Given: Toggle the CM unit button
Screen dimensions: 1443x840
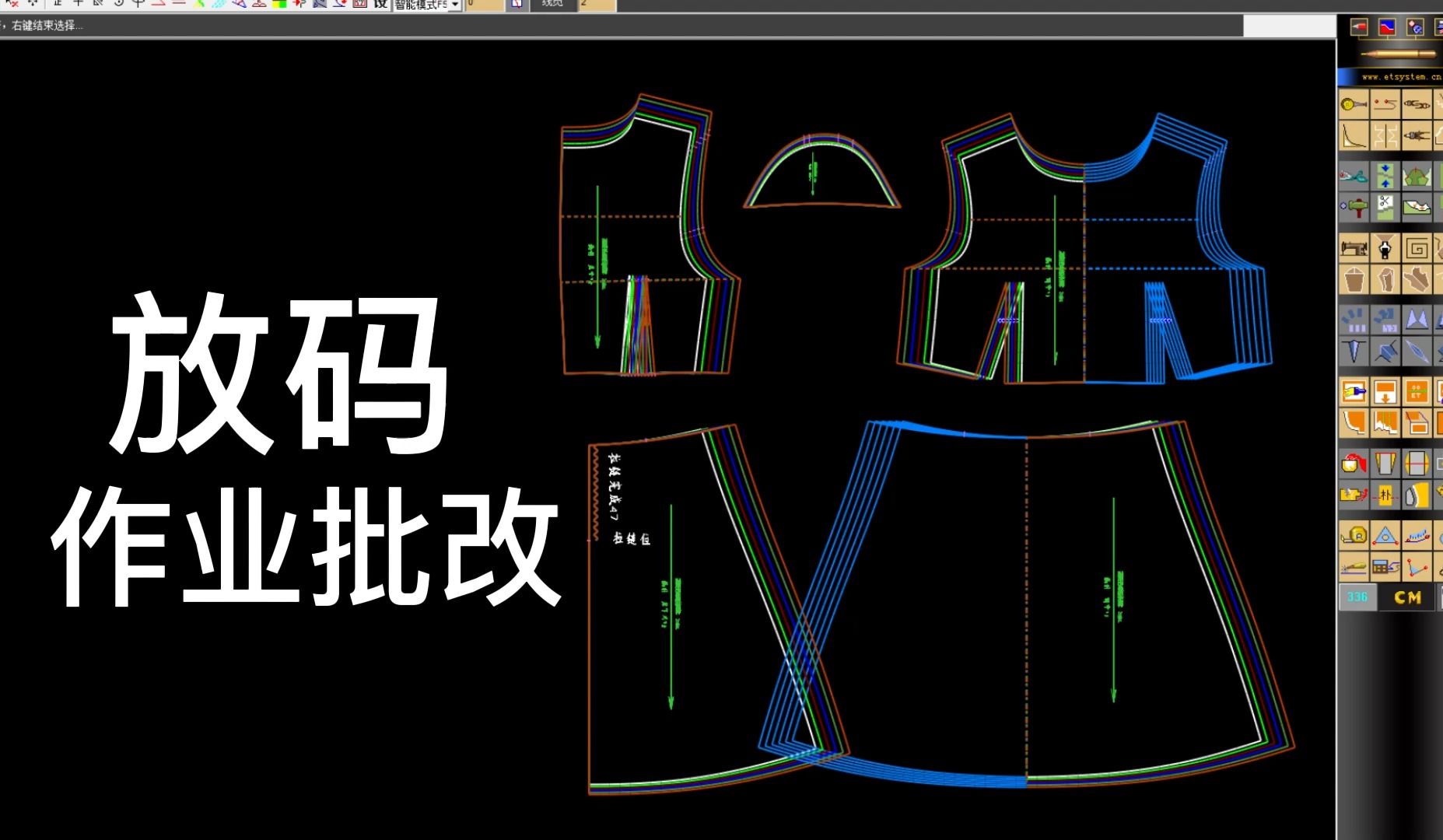Looking at the screenshot, I should pos(1408,597).
